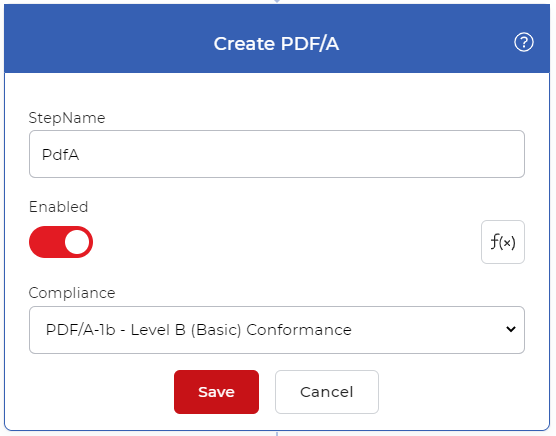Click the Create PDF/A header title
556x436 pixels.
(x=276, y=44)
